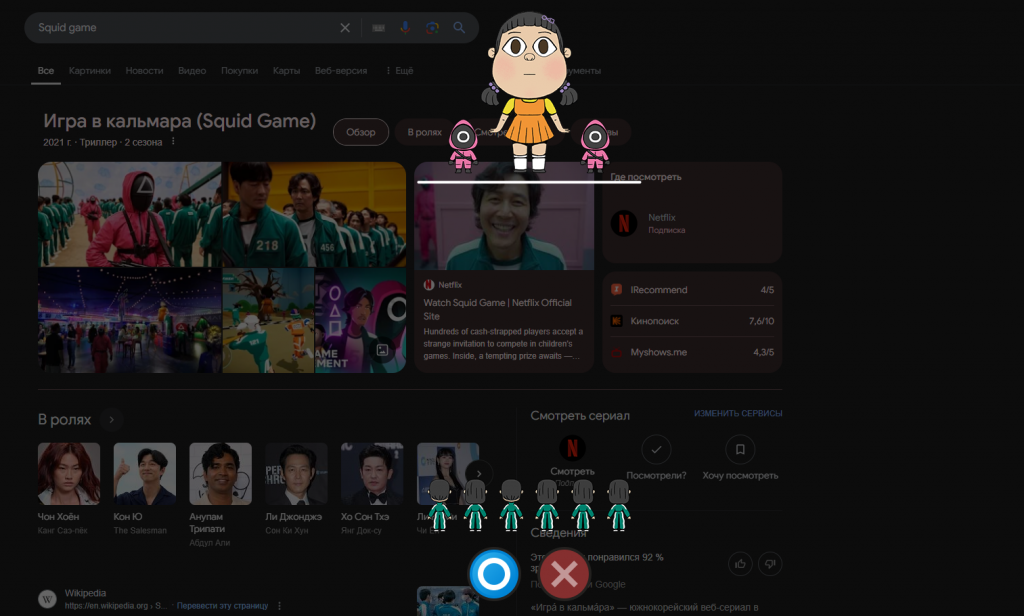Click the right pink guard figure
The image size is (1024, 616).
click(x=595, y=145)
